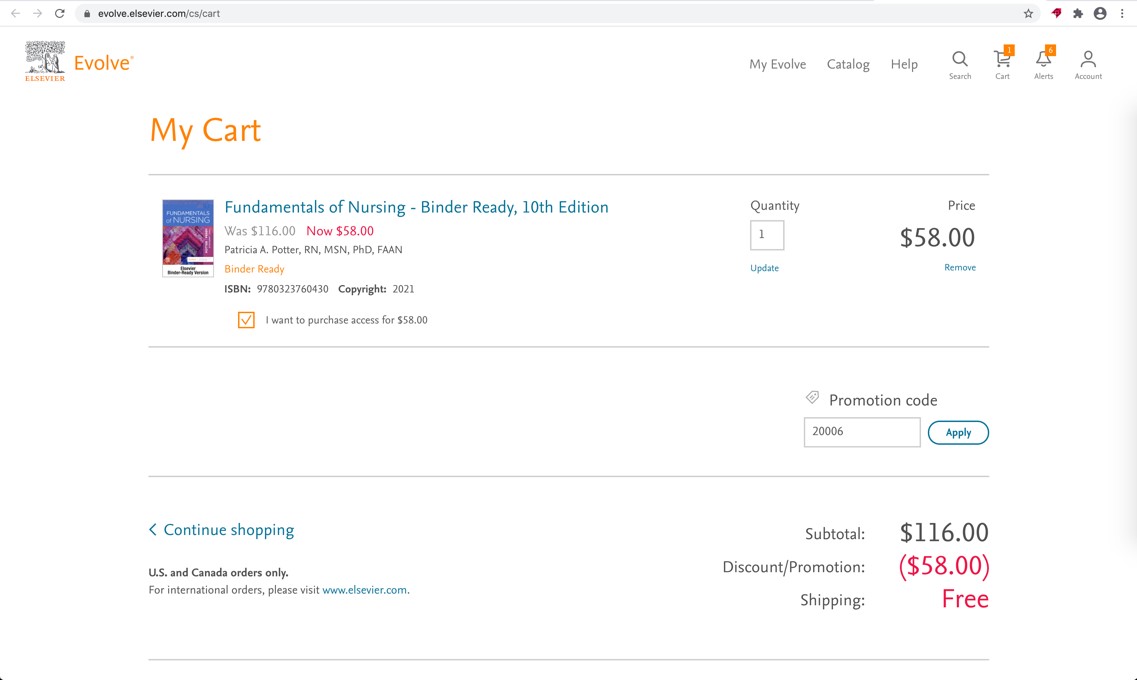
Task: Click the browser bookmark star icon
Action: point(1028,13)
